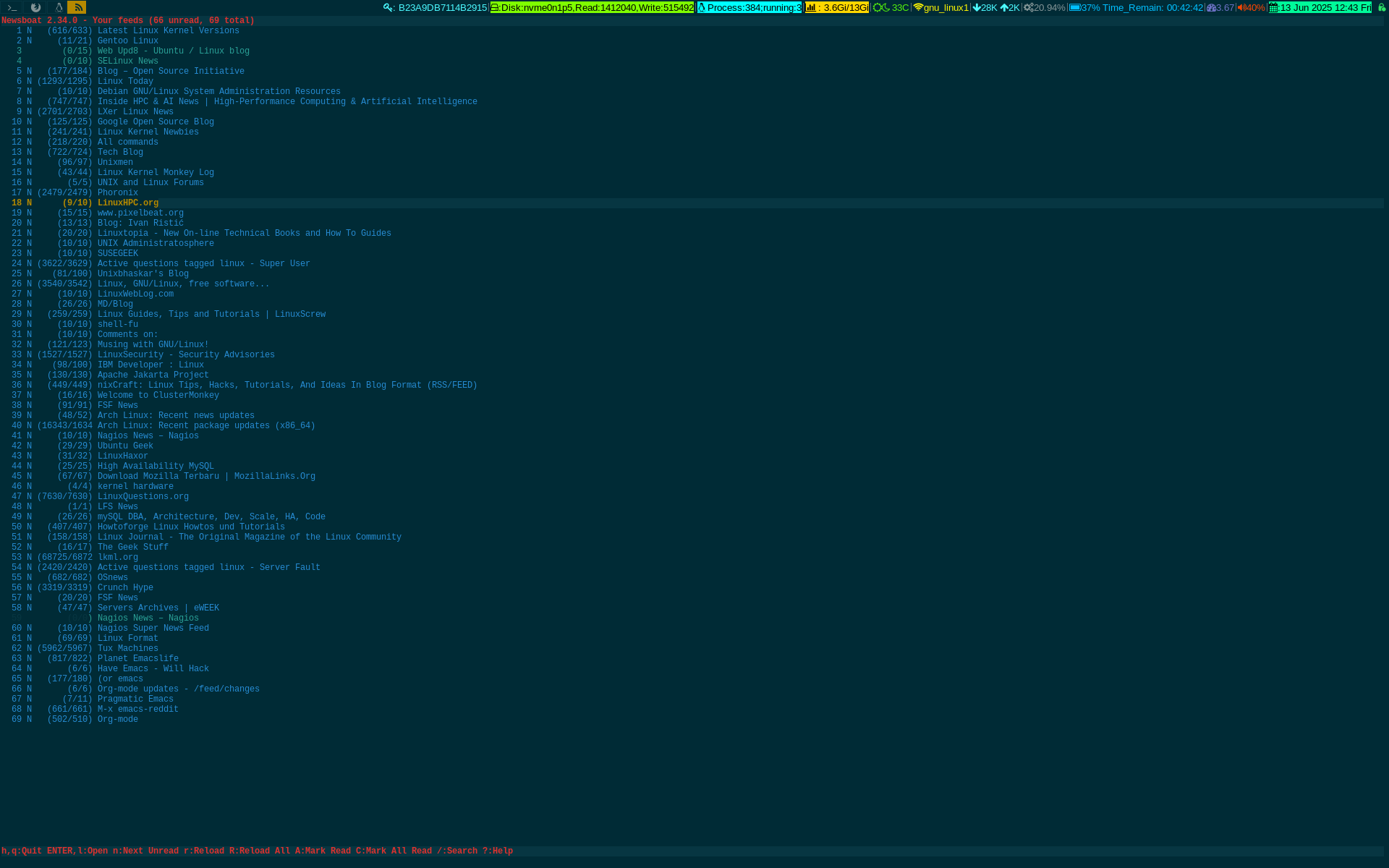Select the Phoronix feed row

coord(117,192)
